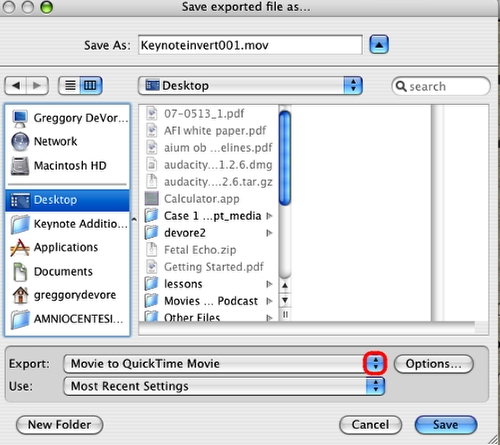
Task: Click the Options... button
Action: point(434,364)
